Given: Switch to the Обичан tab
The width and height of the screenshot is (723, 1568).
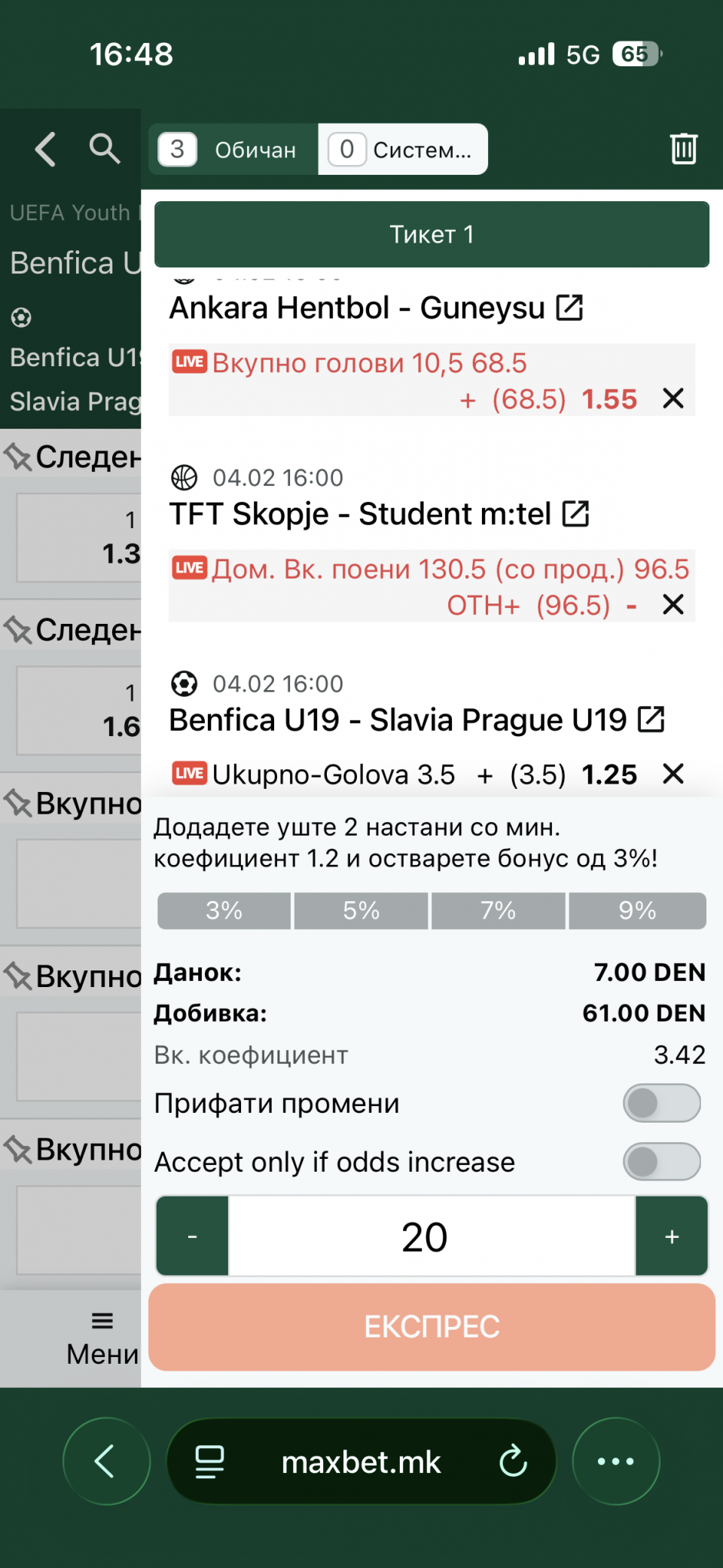Looking at the screenshot, I should coord(233,149).
